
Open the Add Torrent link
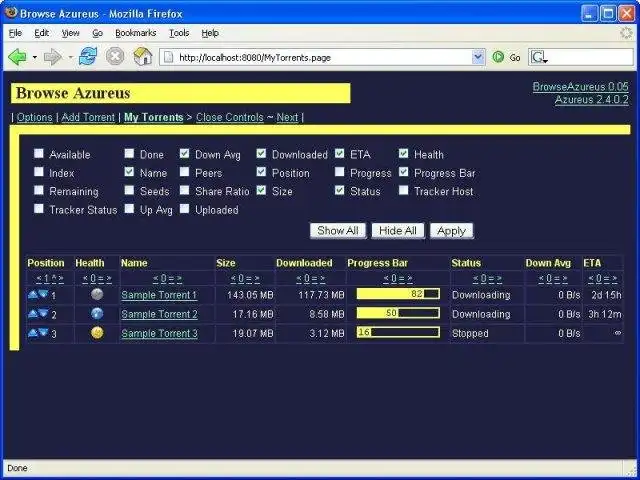88,118
